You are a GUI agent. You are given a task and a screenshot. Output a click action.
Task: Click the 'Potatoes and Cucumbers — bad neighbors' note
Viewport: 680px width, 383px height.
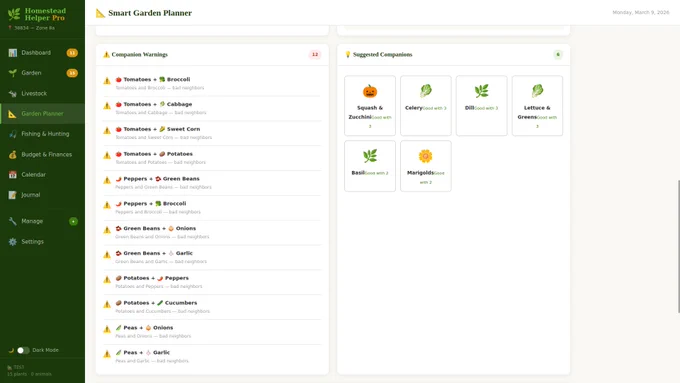tap(163, 311)
